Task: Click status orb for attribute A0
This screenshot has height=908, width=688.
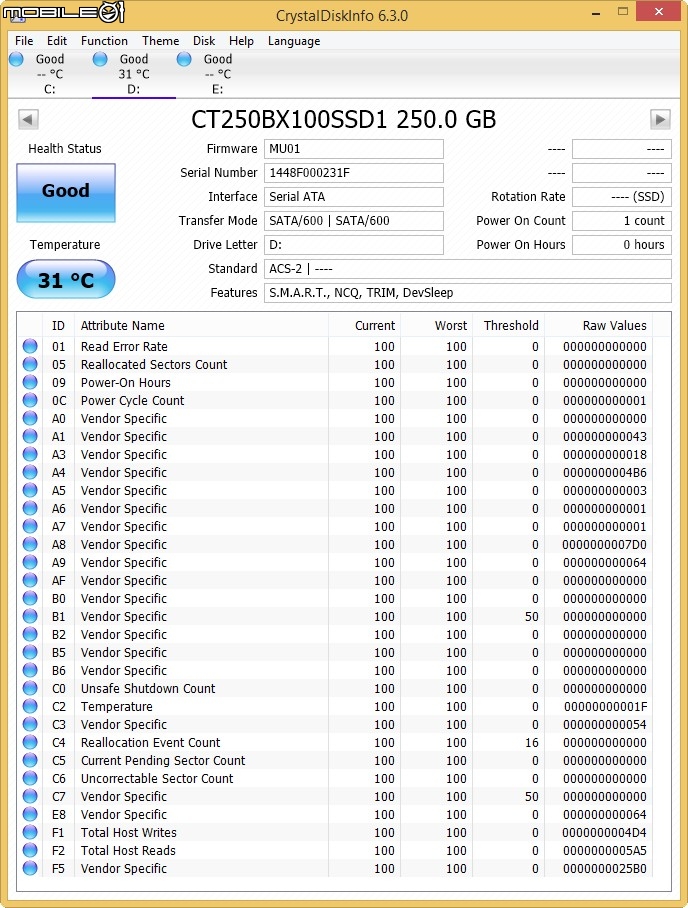Action: tap(30, 418)
